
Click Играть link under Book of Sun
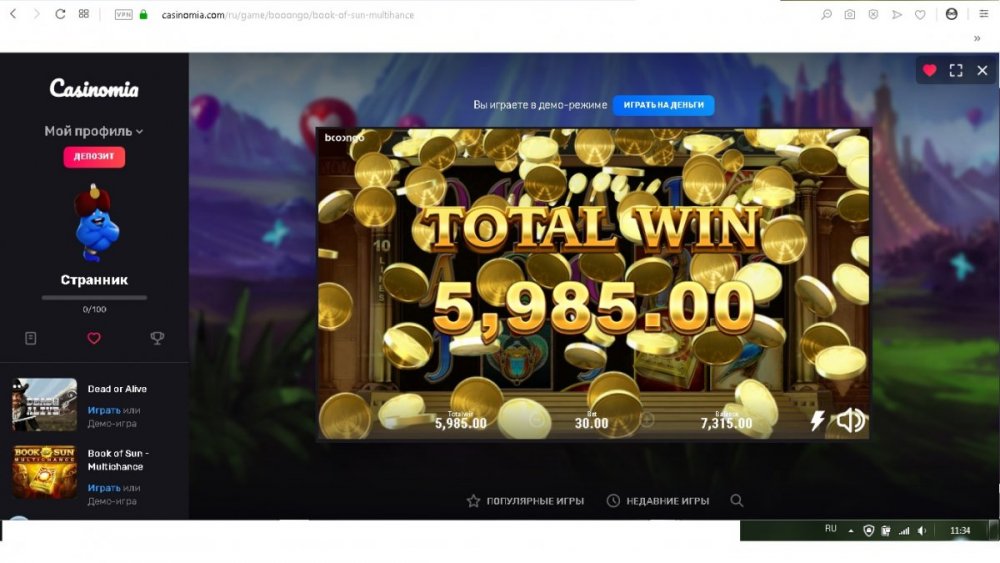click(104, 488)
